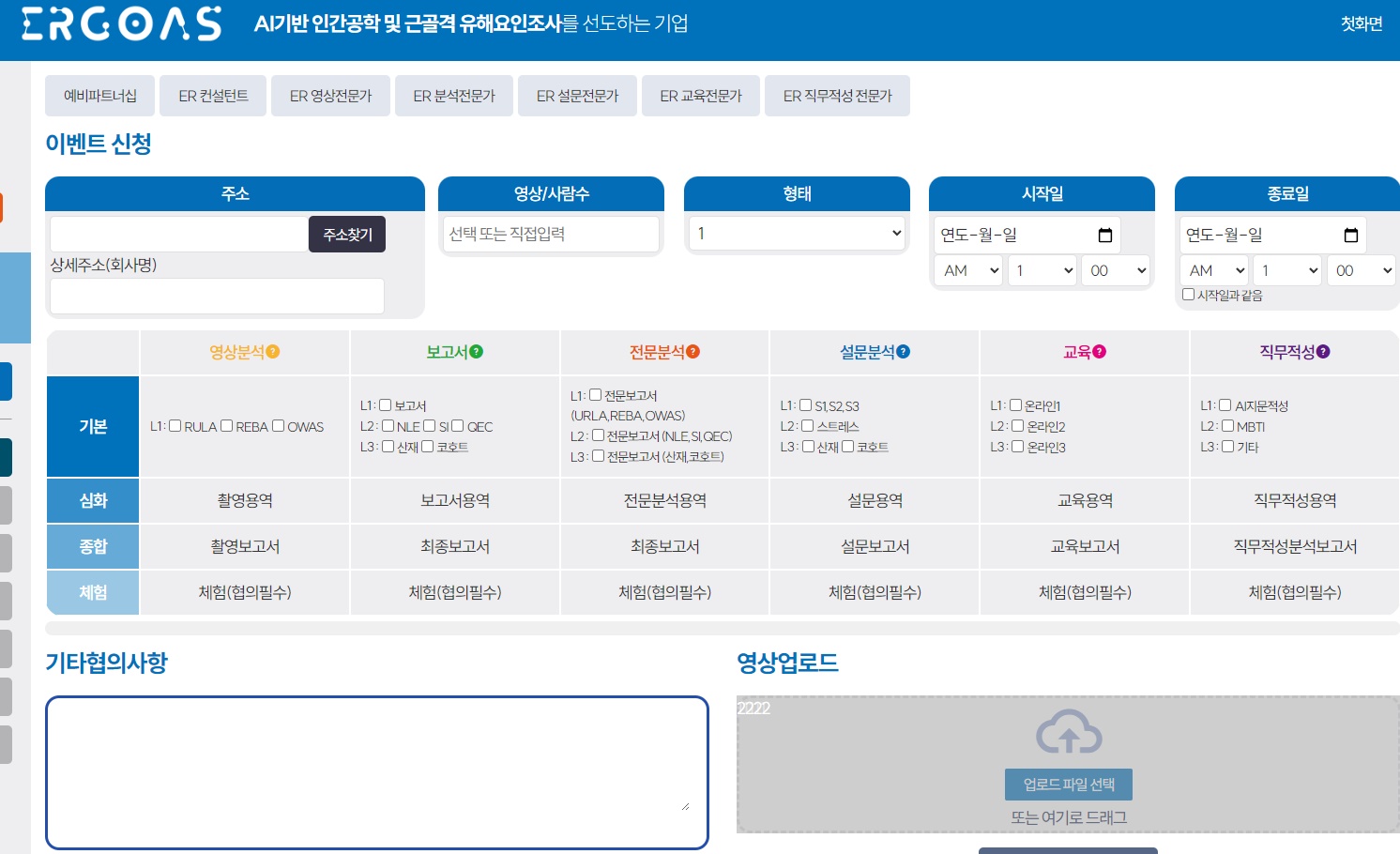
Task: Click into the 기타협의사항 text area
Action: click(376, 771)
